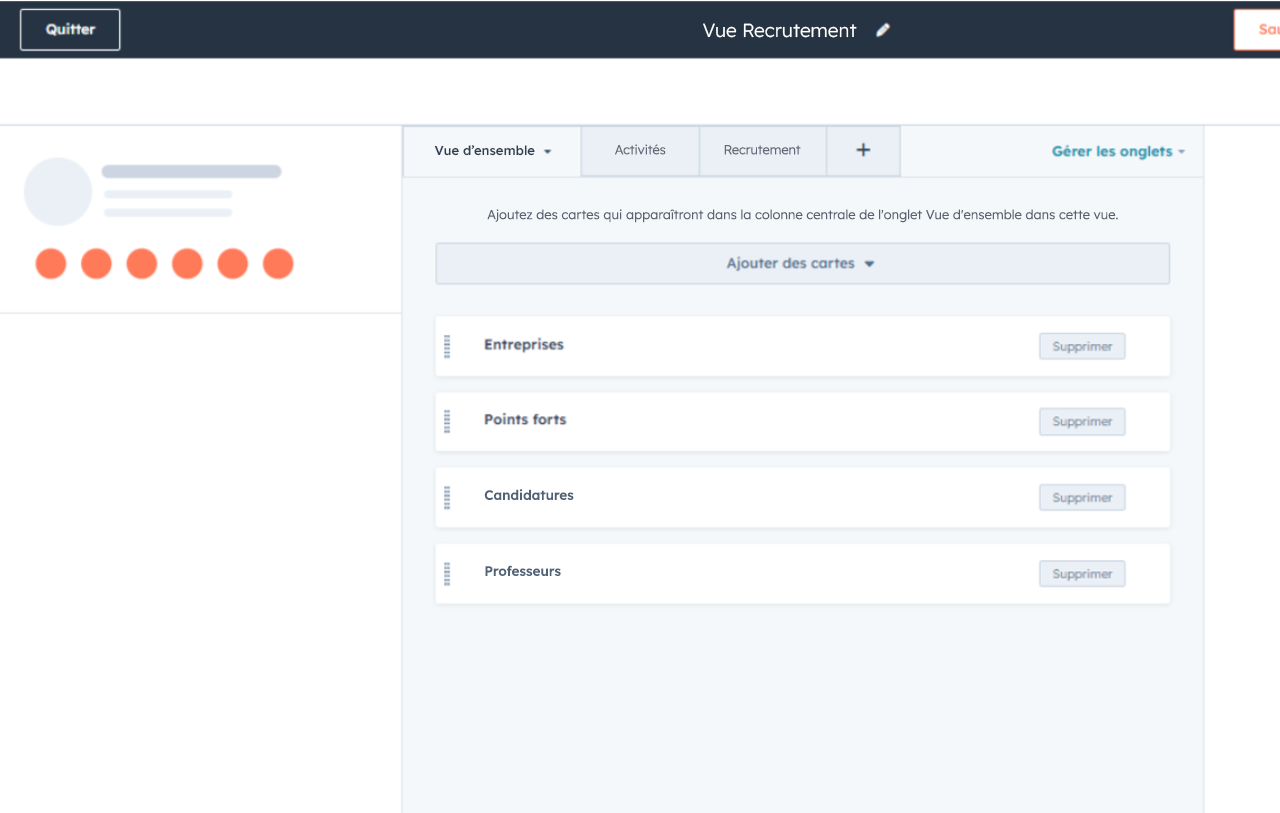Switch to the Recrutement tab
Viewport: 1280px width, 813px height.
point(762,150)
